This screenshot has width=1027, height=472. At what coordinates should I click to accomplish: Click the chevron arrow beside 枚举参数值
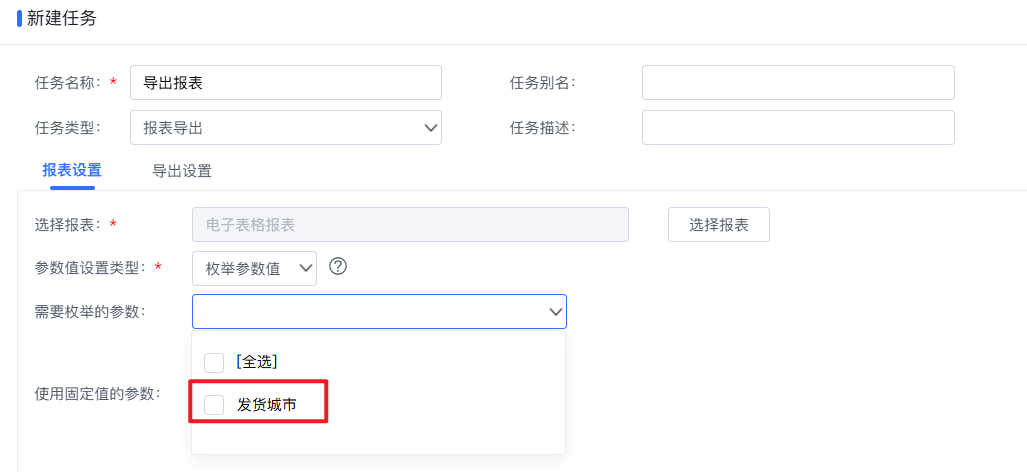pos(306,268)
